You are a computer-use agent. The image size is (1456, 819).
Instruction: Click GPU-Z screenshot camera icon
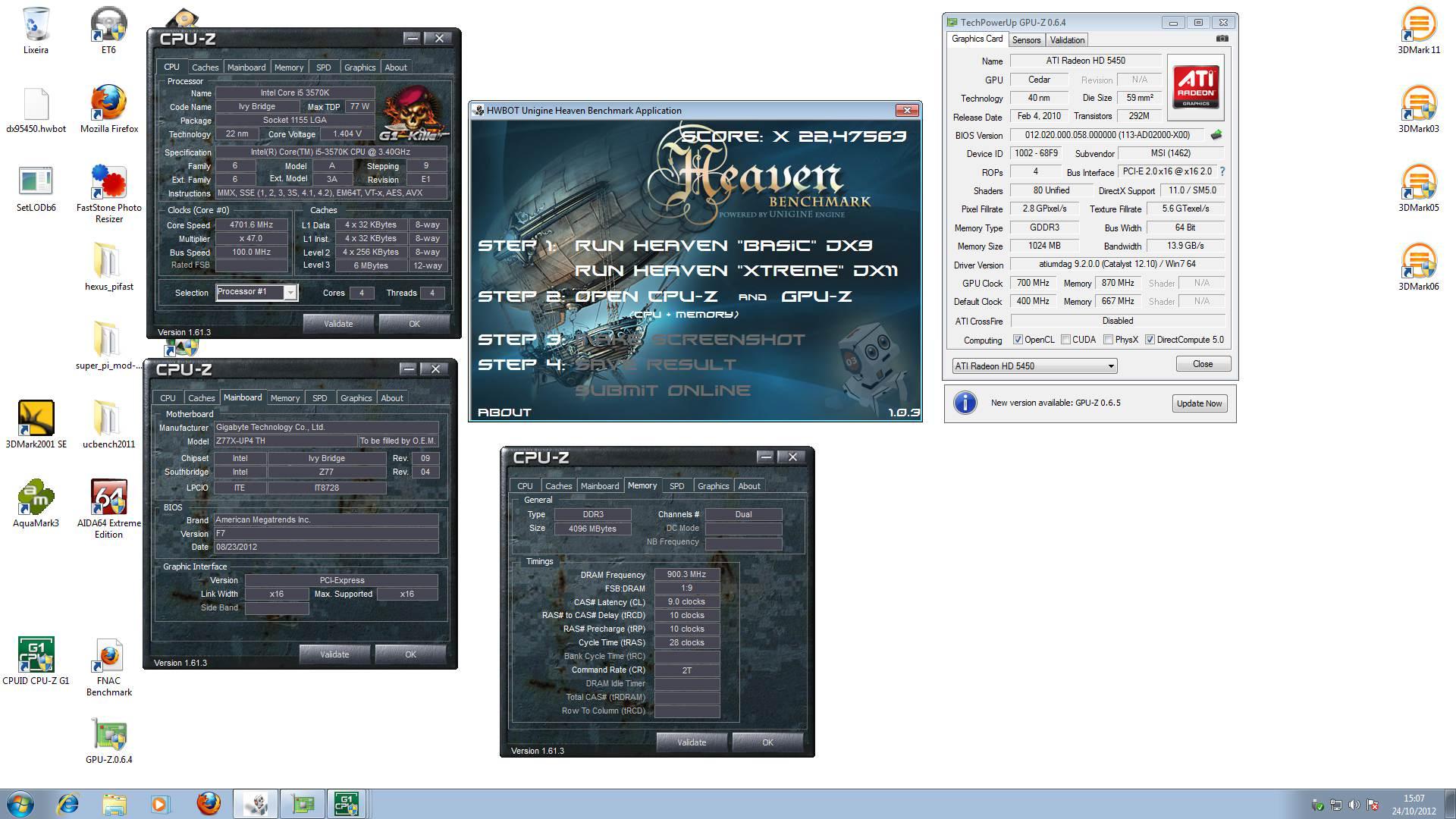pos(1222,39)
